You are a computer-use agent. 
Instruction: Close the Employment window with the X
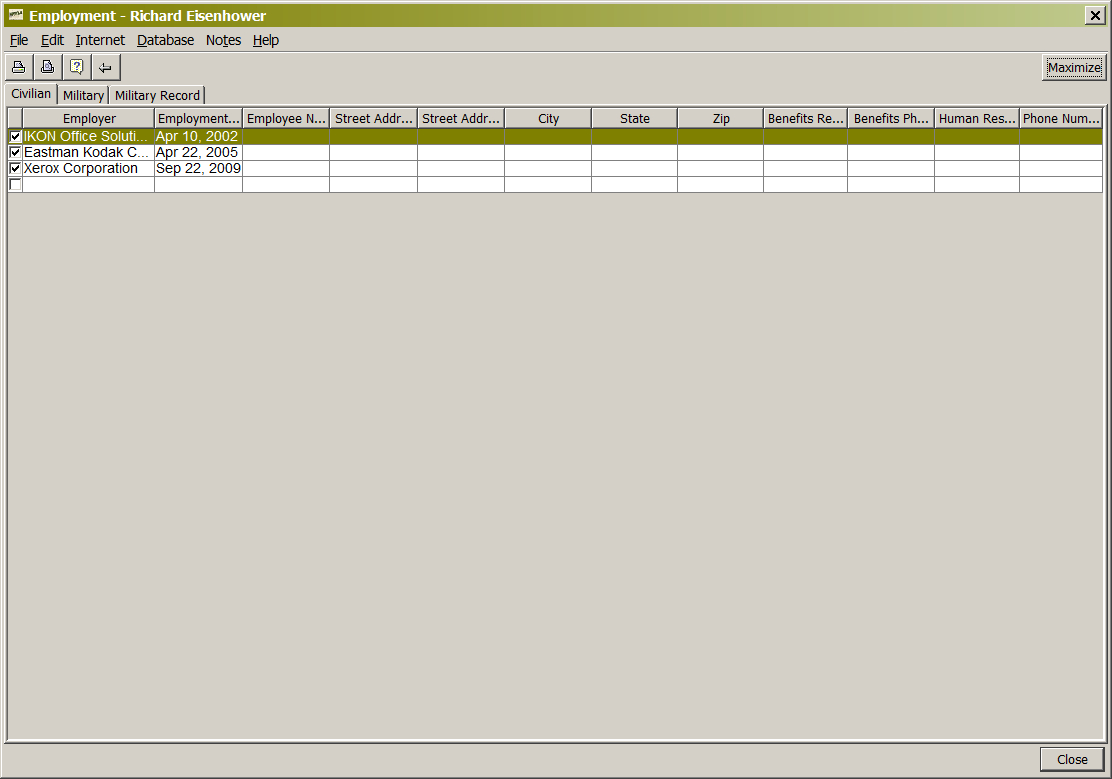pyautogui.click(x=1095, y=16)
